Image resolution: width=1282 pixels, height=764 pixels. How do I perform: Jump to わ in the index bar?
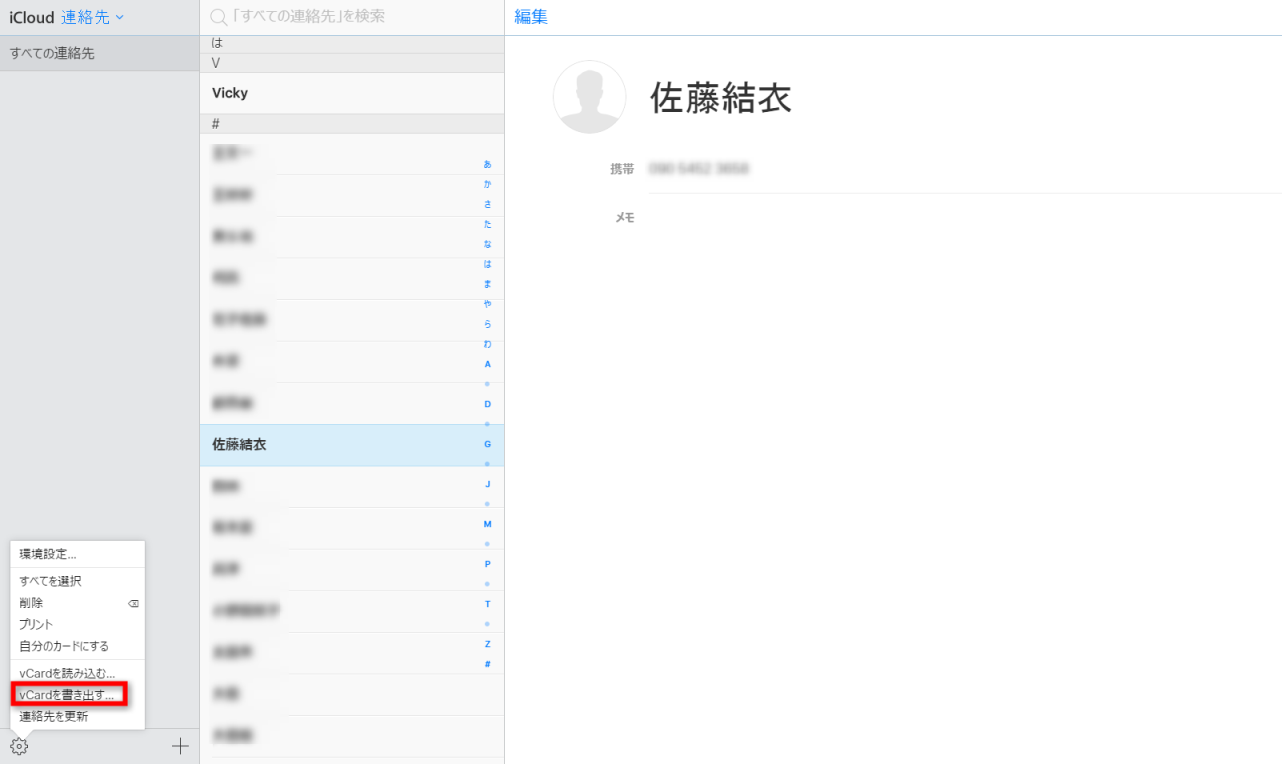(x=487, y=344)
